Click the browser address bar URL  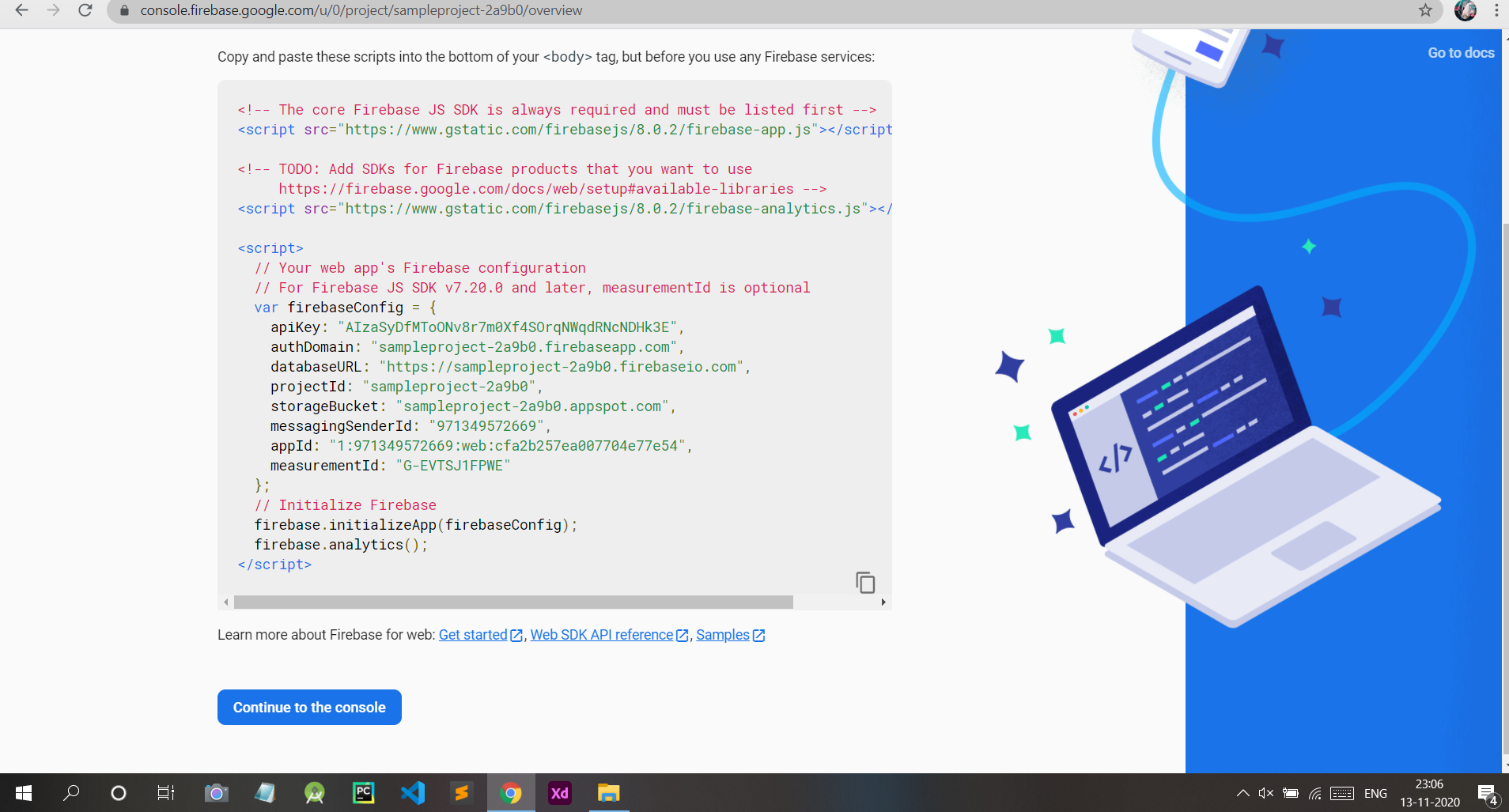[361, 10]
